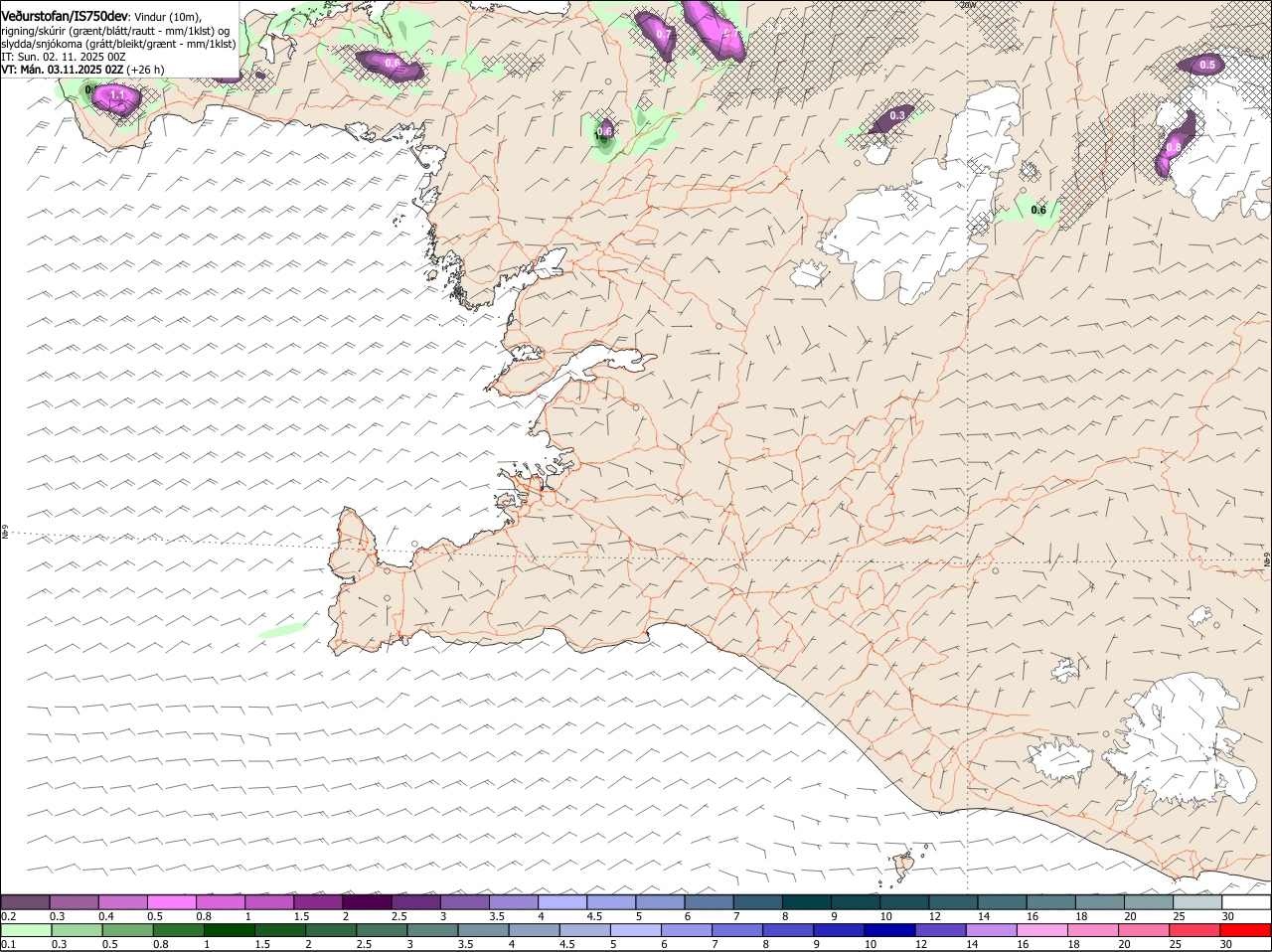Click the Veðurstofan/IS750dev title text
Screen dimensions: 1272x952
(64, 18)
